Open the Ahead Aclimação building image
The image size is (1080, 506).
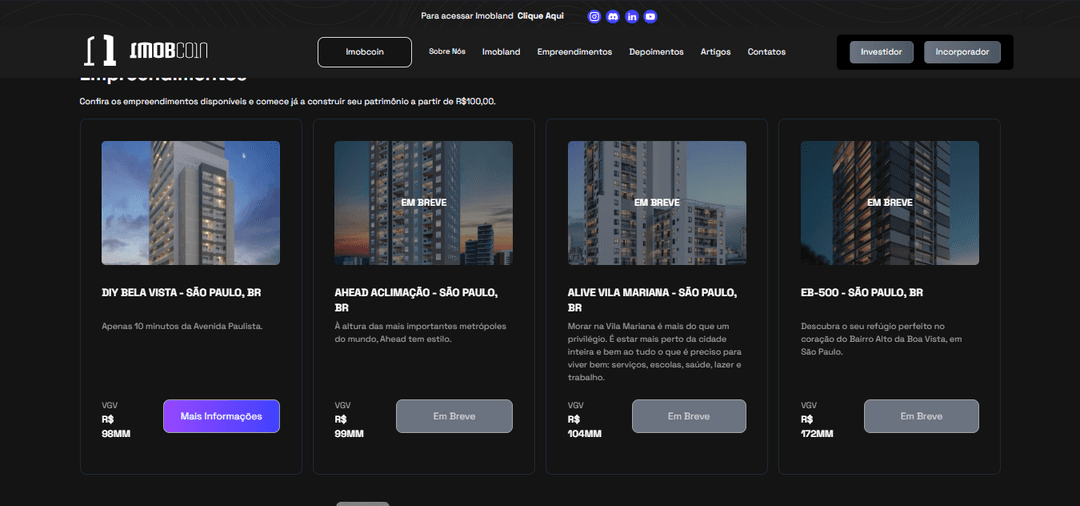coord(424,203)
